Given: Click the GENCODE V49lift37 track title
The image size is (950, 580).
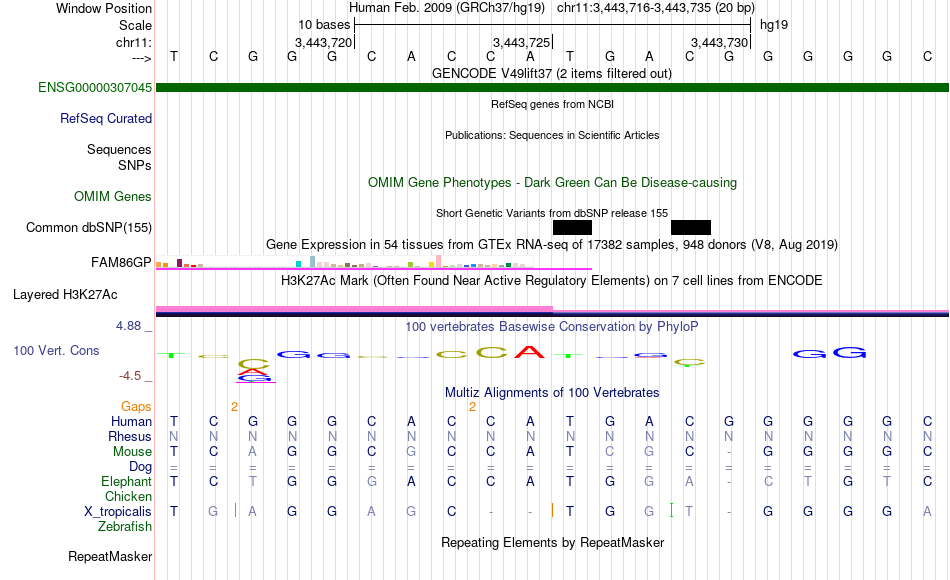Looking at the screenshot, I should [551, 73].
